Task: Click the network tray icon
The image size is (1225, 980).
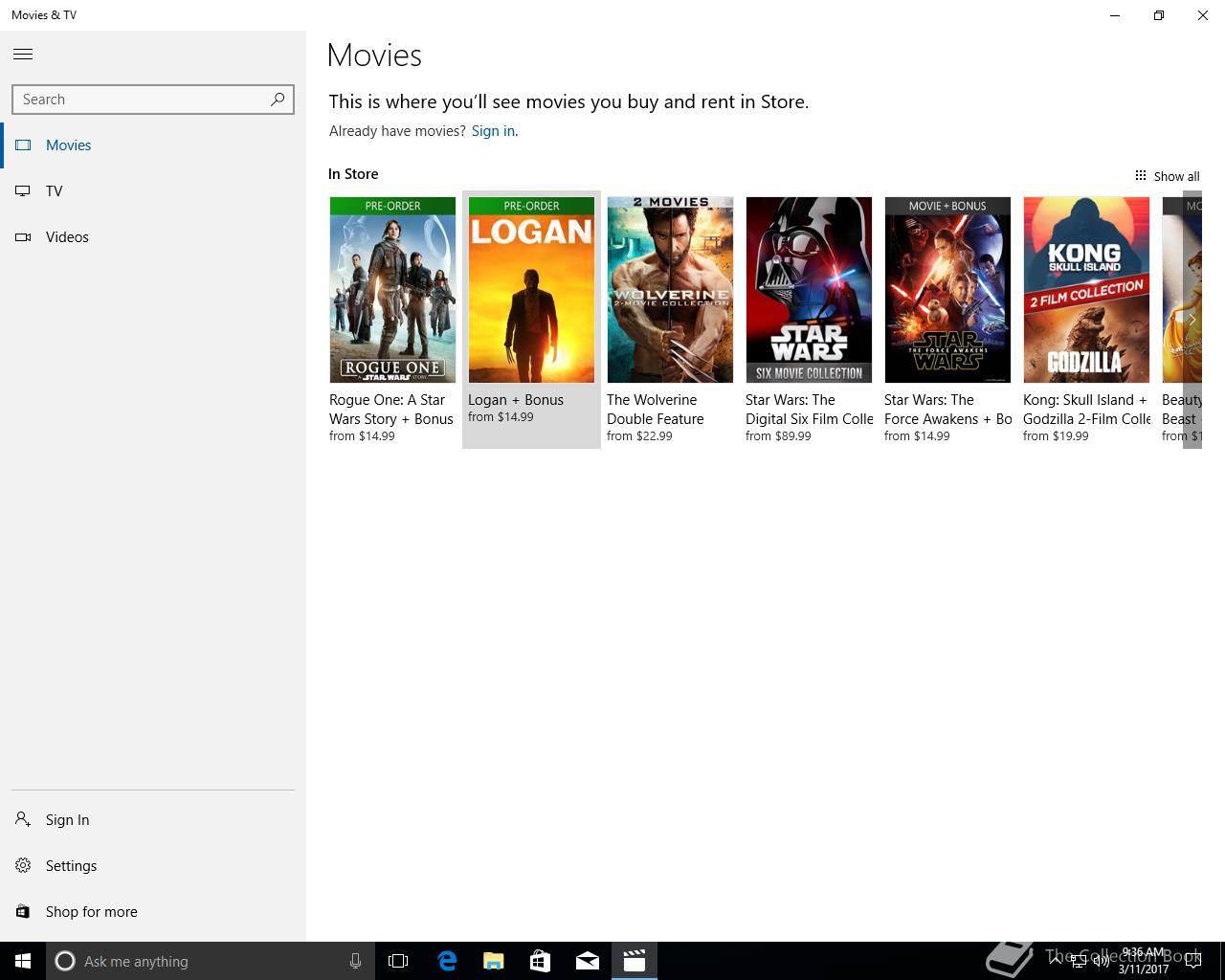Action: point(1078,962)
